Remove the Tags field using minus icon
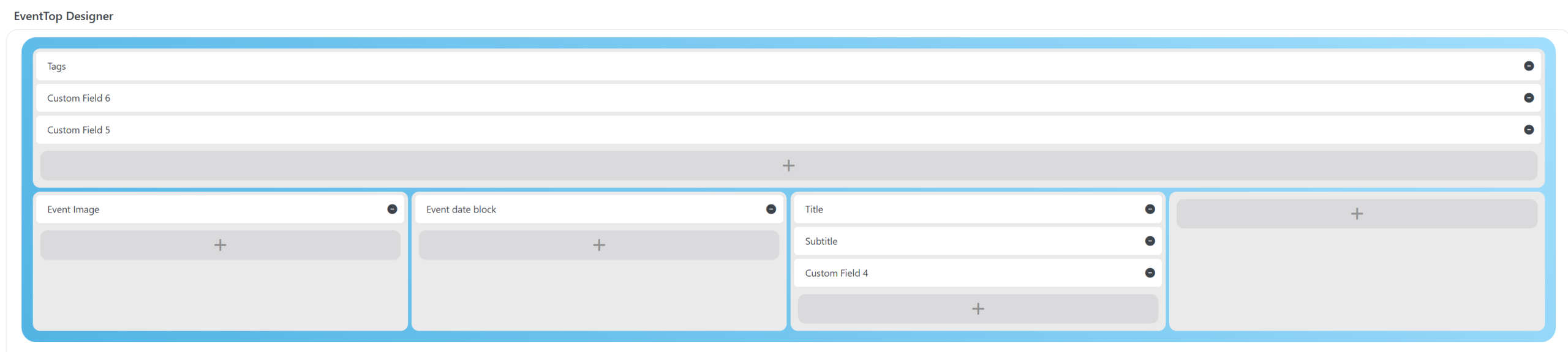Screen dimensions: 1568x352 [1528, 66]
